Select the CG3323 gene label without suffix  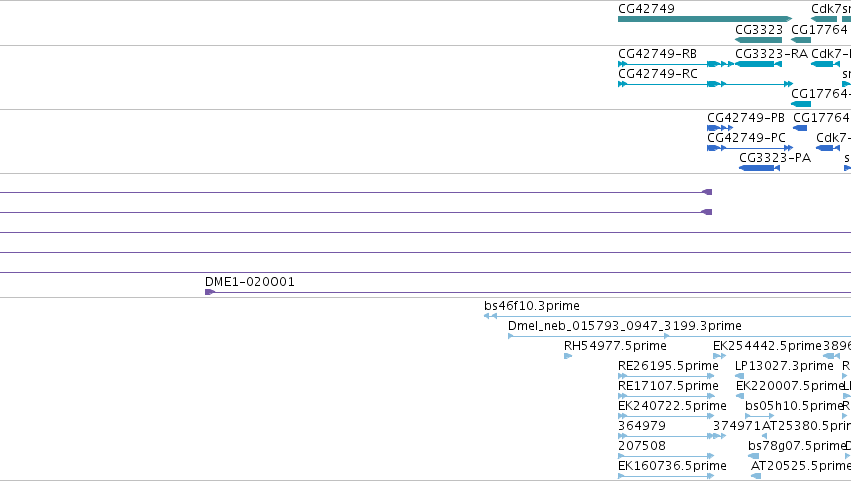pyautogui.click(x=759, y=29)
